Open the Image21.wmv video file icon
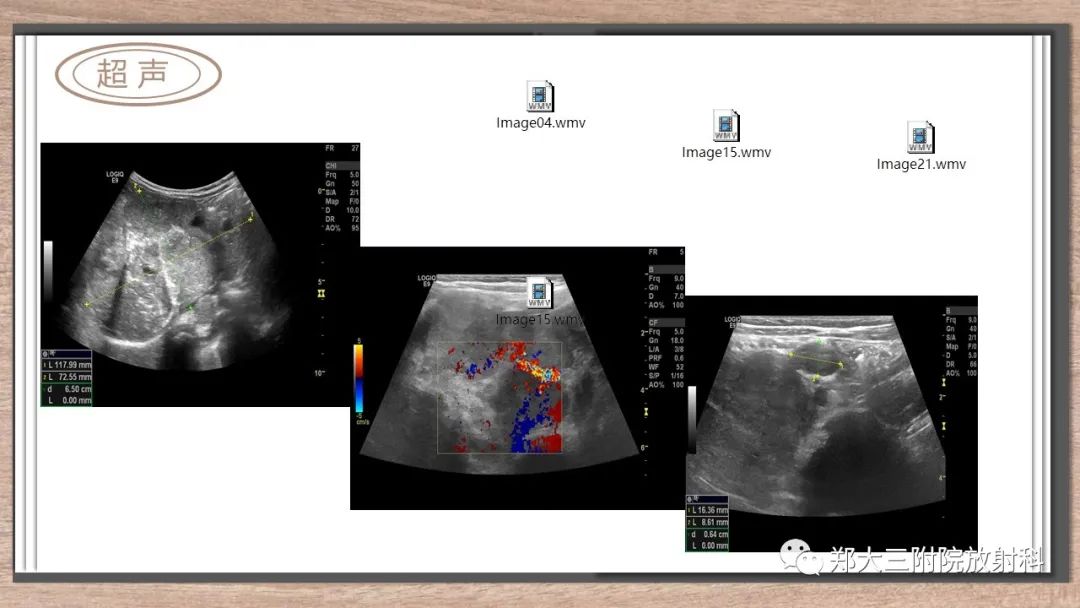The width and height of the screenshot is (1080, 608). pos(920,138)
